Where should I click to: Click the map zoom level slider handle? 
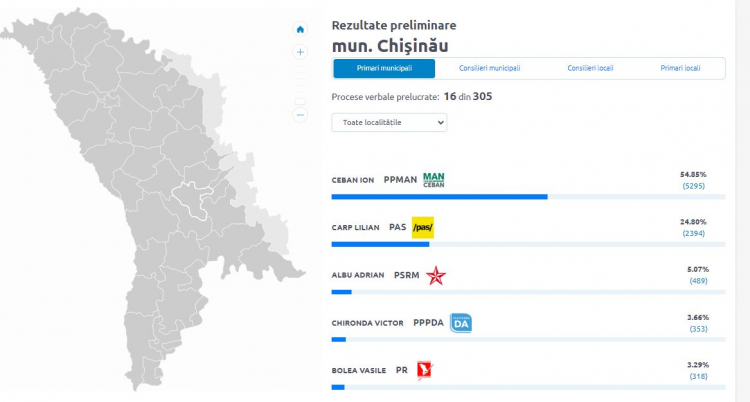(300, 101)
